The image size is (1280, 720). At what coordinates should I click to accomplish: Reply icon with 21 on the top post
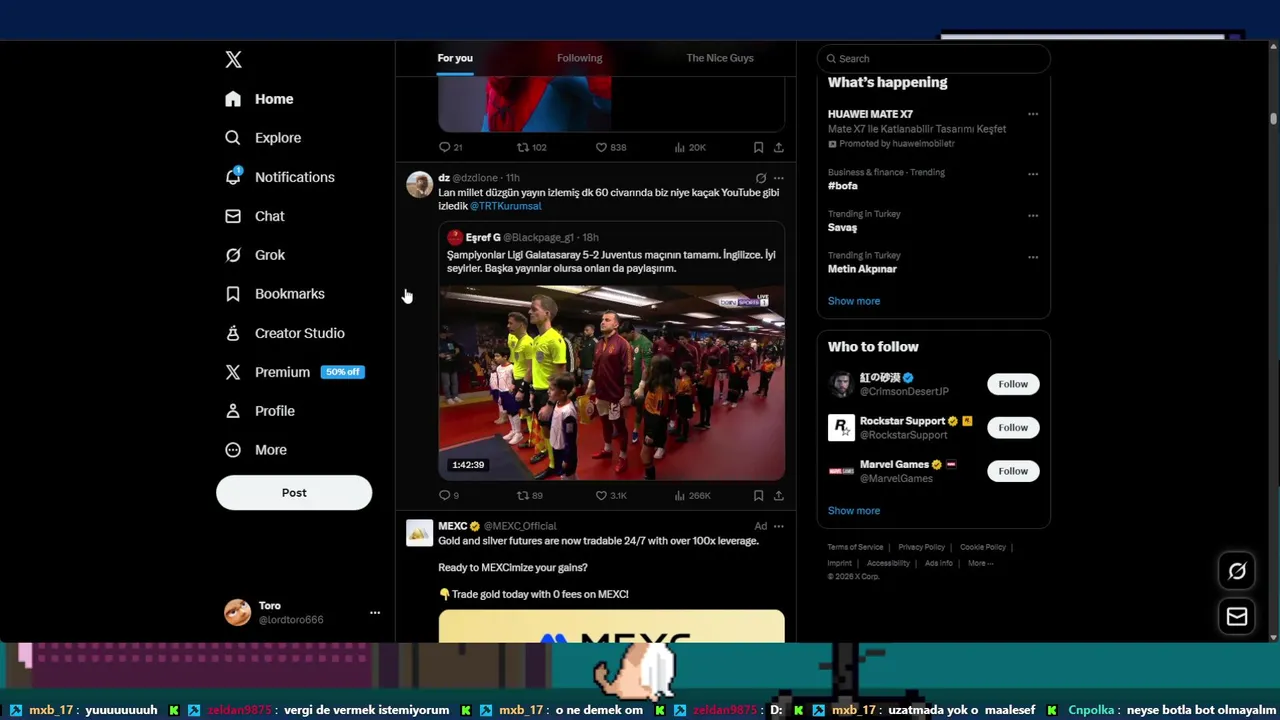coord(451,147)
